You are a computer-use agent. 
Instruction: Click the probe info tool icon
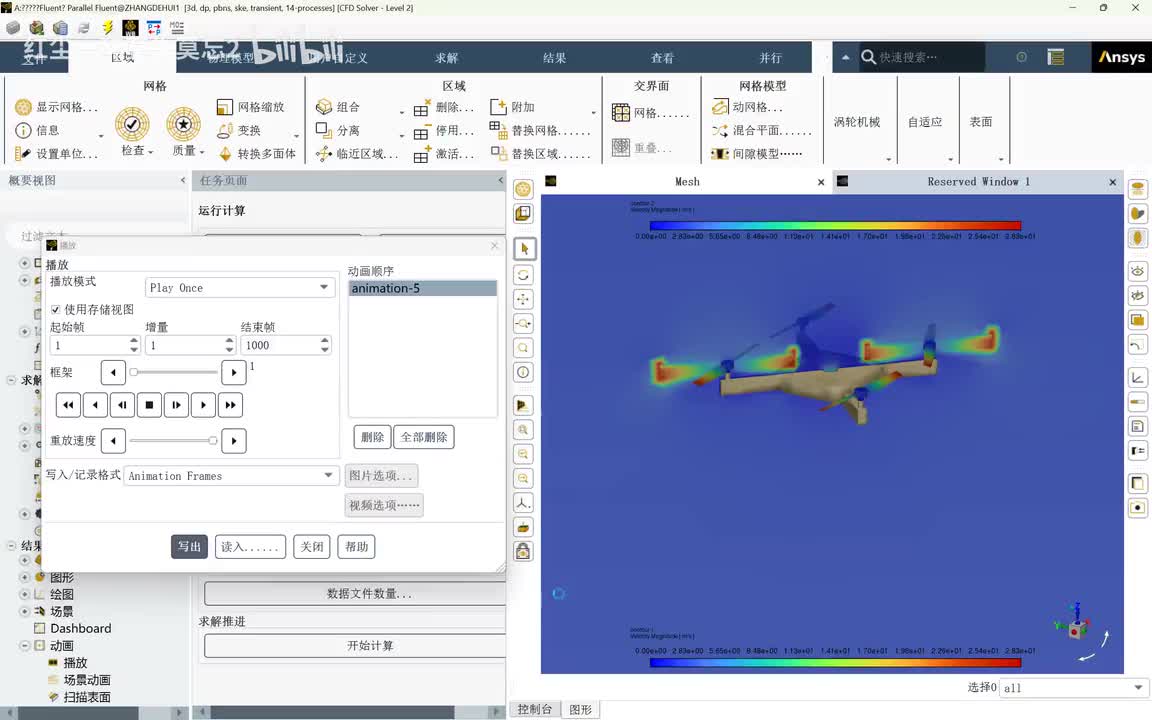(523, 372)
